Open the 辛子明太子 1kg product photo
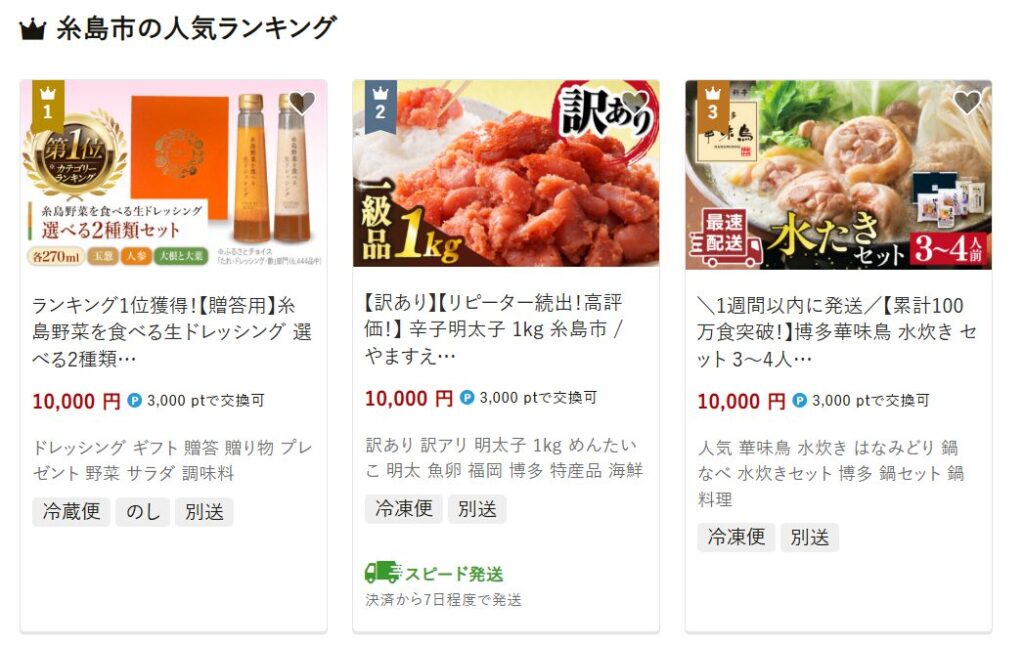The width and height of the screenshot is (1024, 646). pyautogui.click(x=506, y=174)
